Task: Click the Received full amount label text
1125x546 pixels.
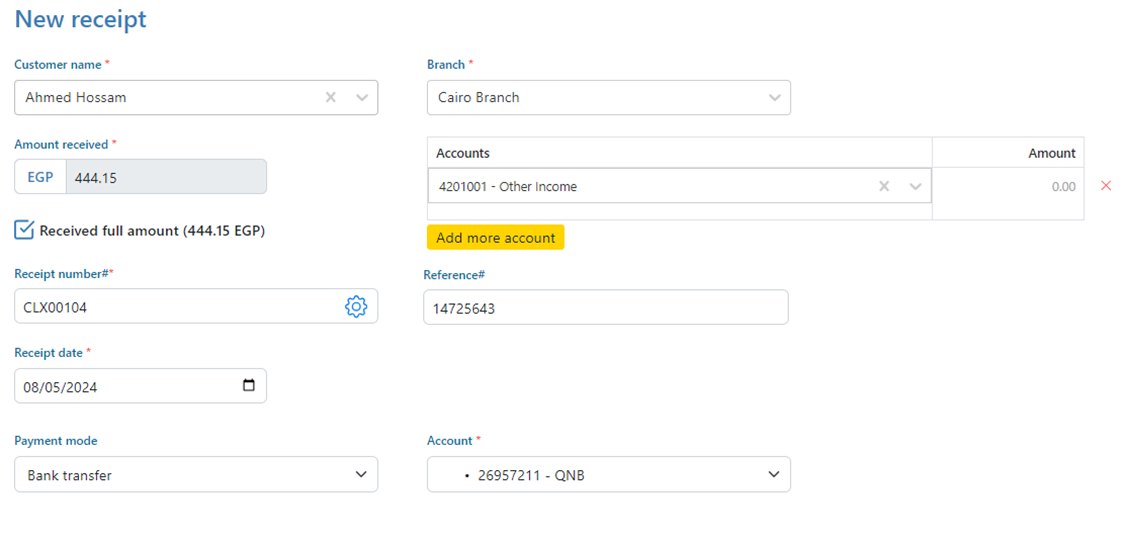Action: [152, 231]
